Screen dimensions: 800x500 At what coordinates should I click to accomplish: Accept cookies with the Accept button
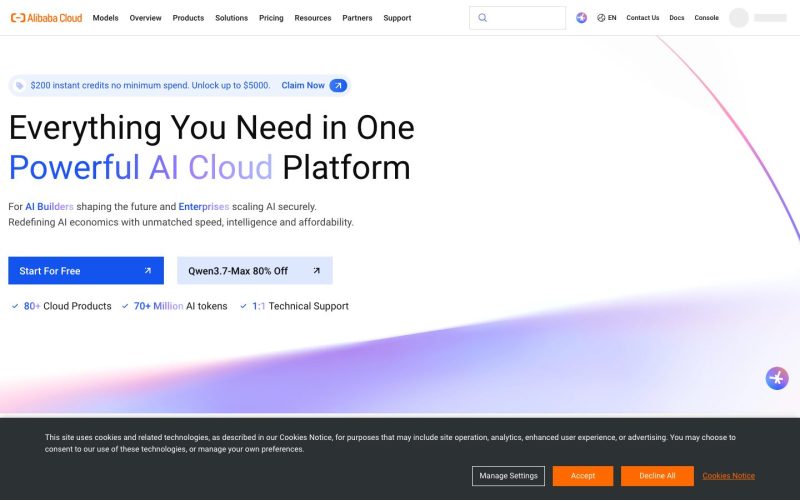tap(583, 476)
